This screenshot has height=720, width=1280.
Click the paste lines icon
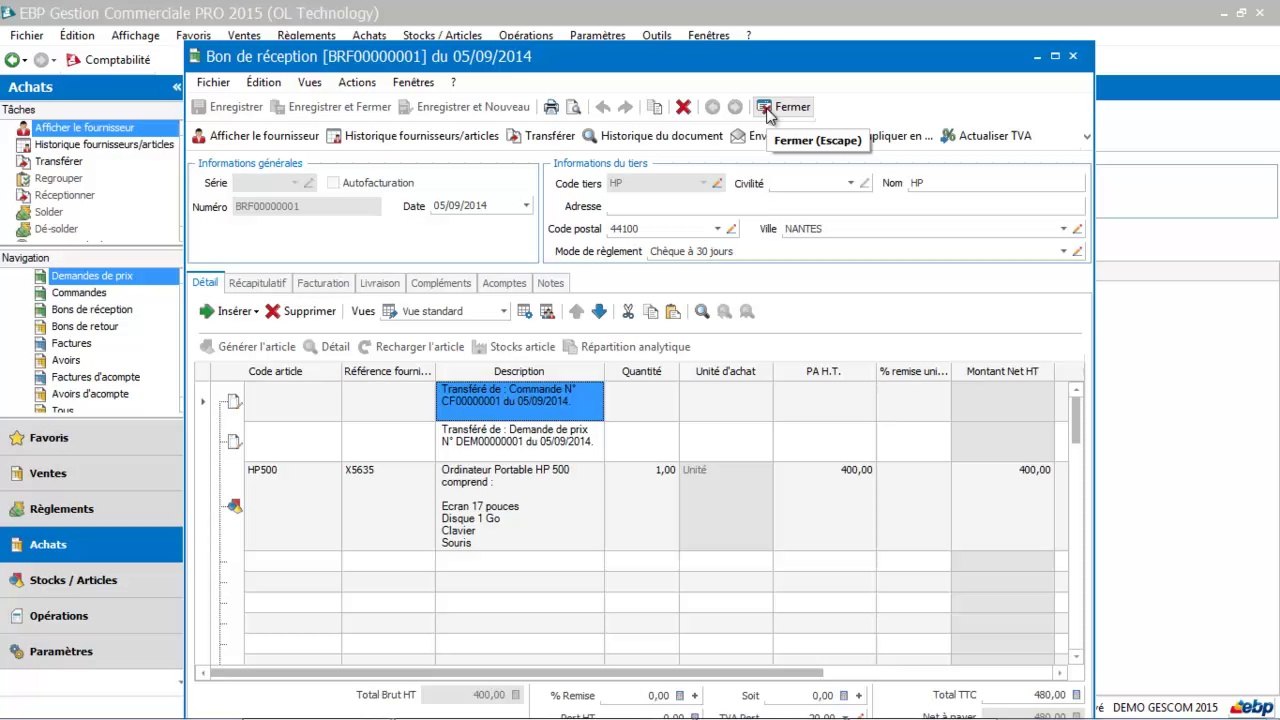[x=672, y=311]
